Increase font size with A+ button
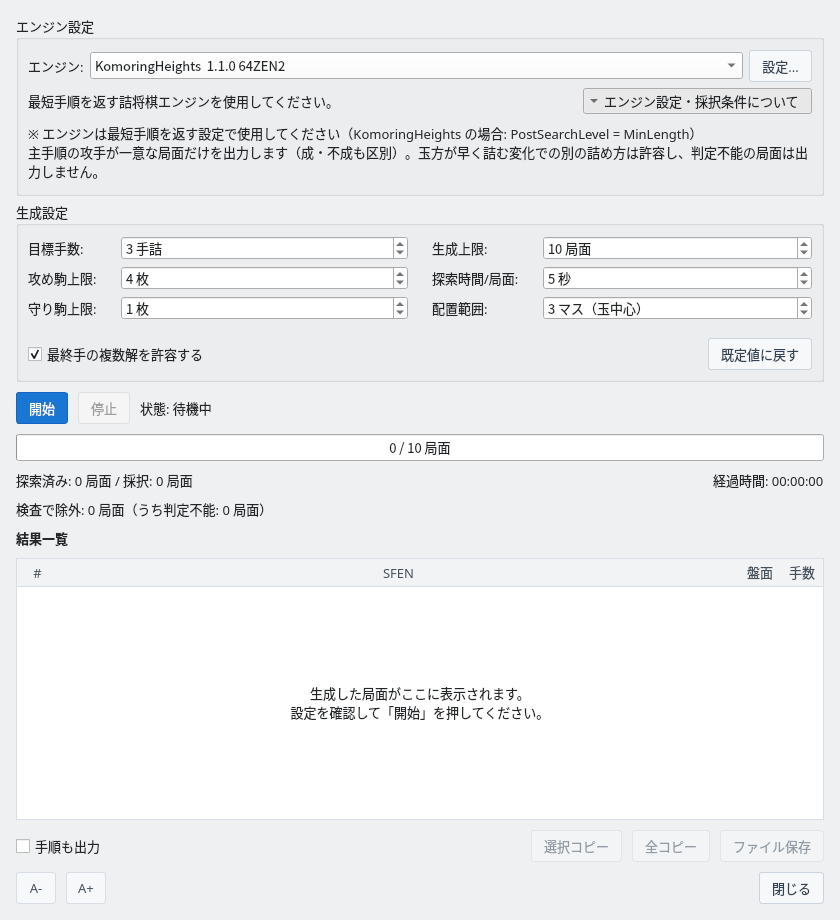The image size is (840, 920). pyautogui.click(x=86, y=888)
